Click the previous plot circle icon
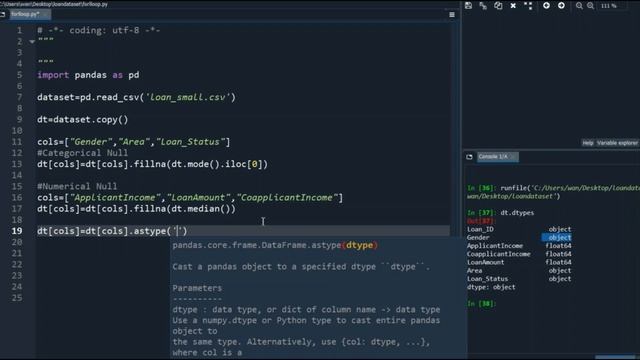Viewport: 640px width, 360px height. (546, 5)
